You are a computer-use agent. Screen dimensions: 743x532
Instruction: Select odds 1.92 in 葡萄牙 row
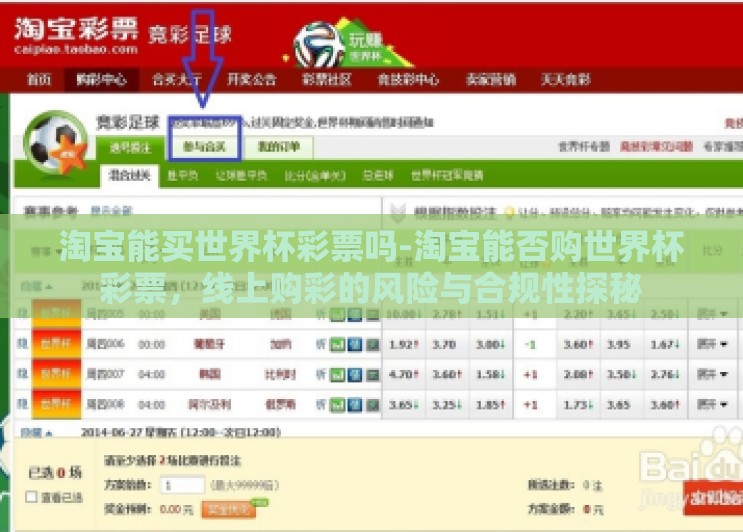click(x=404, y=344)
